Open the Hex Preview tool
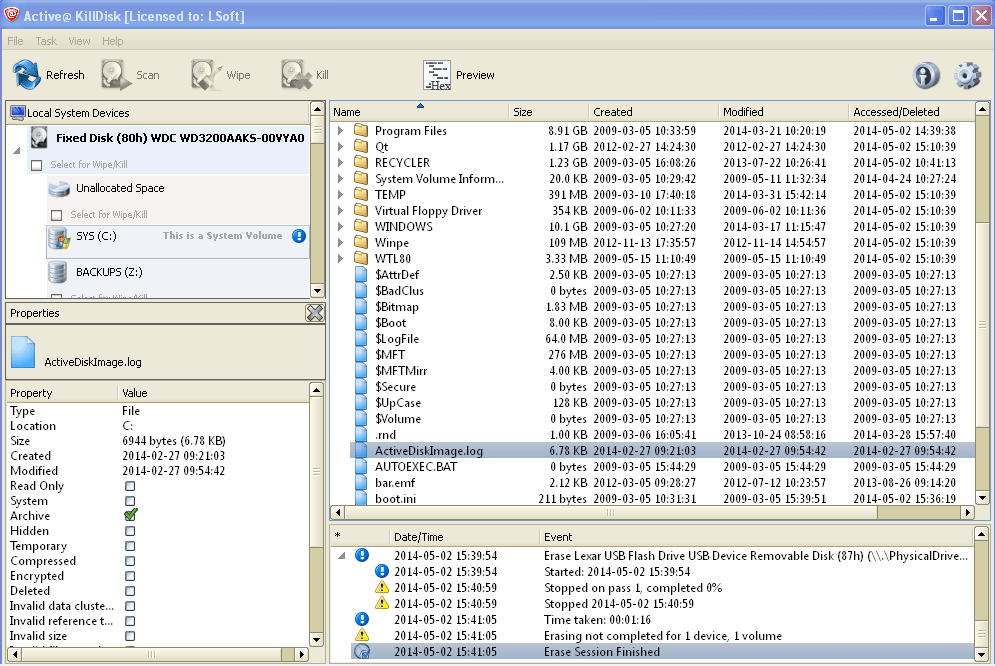995x666 pixels. click(x=437, y=73)
